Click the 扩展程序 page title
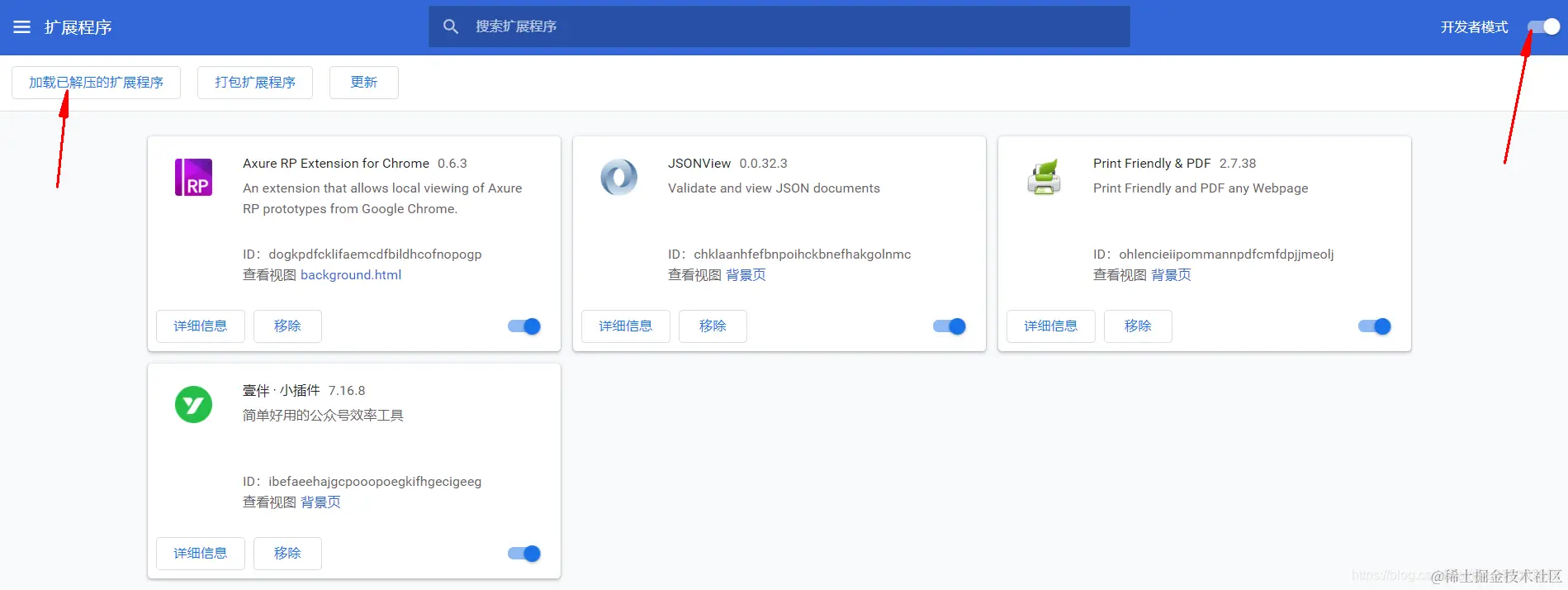Image resolution: width=1568 pixels, height=590 pixels. pos(78,27)
